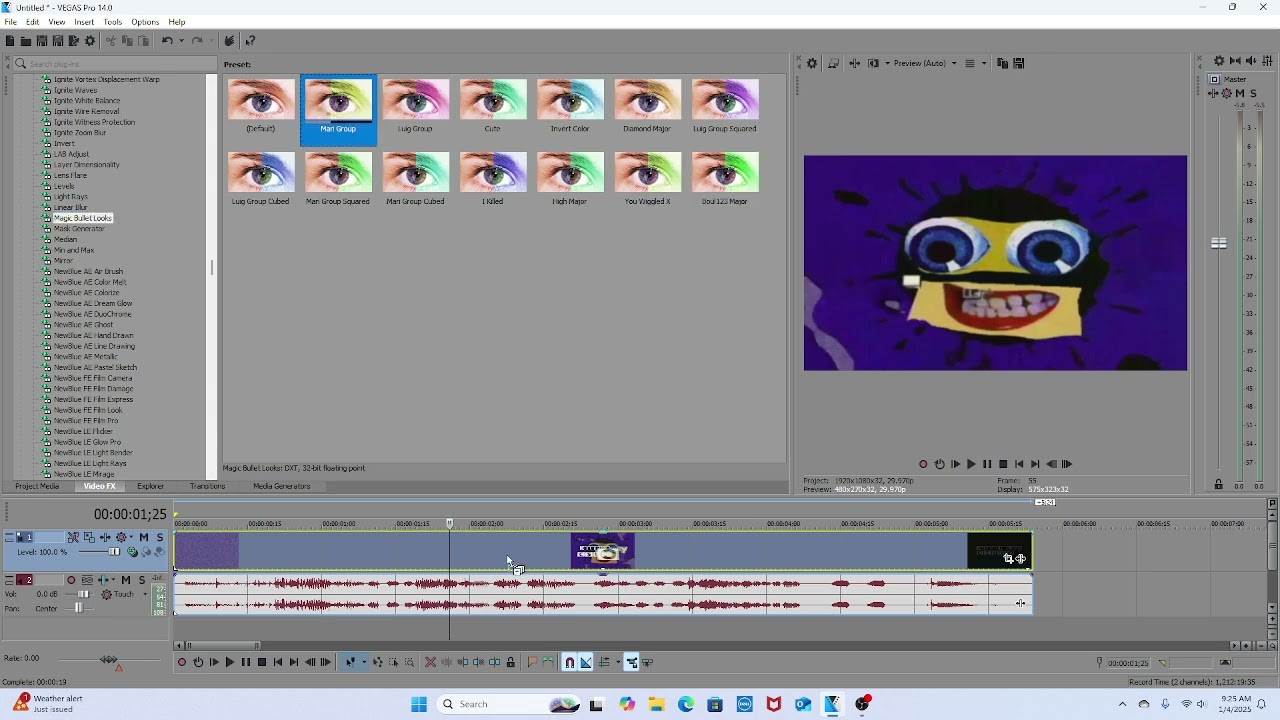Copy preview snapshot to clipboard
1280x720 pixels.
pyautogui.click(x=1003, y=63)
